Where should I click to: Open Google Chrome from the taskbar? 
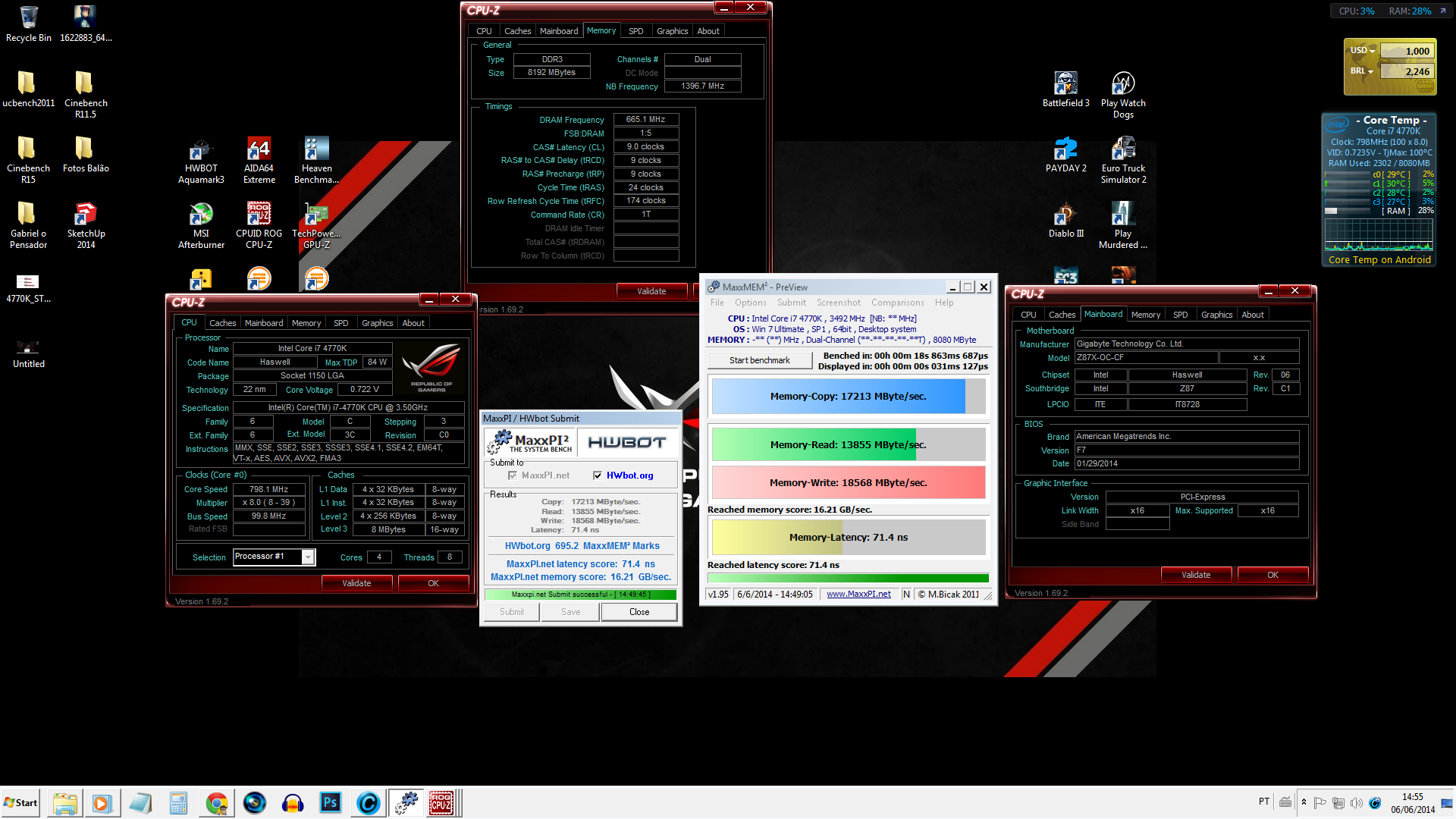pyautogui.click(x=217, y=802)
